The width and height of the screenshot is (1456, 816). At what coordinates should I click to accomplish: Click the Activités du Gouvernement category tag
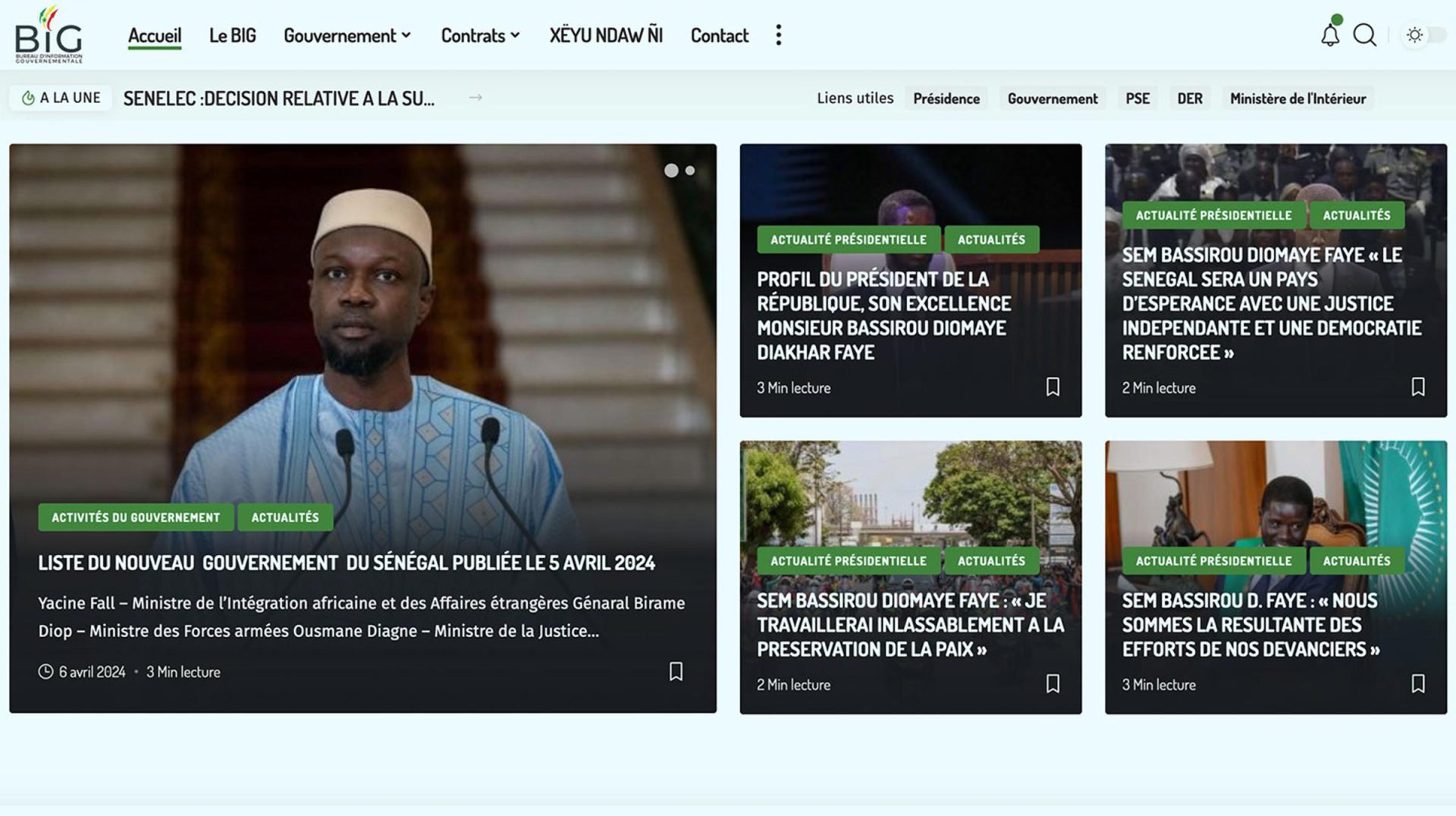136,517
